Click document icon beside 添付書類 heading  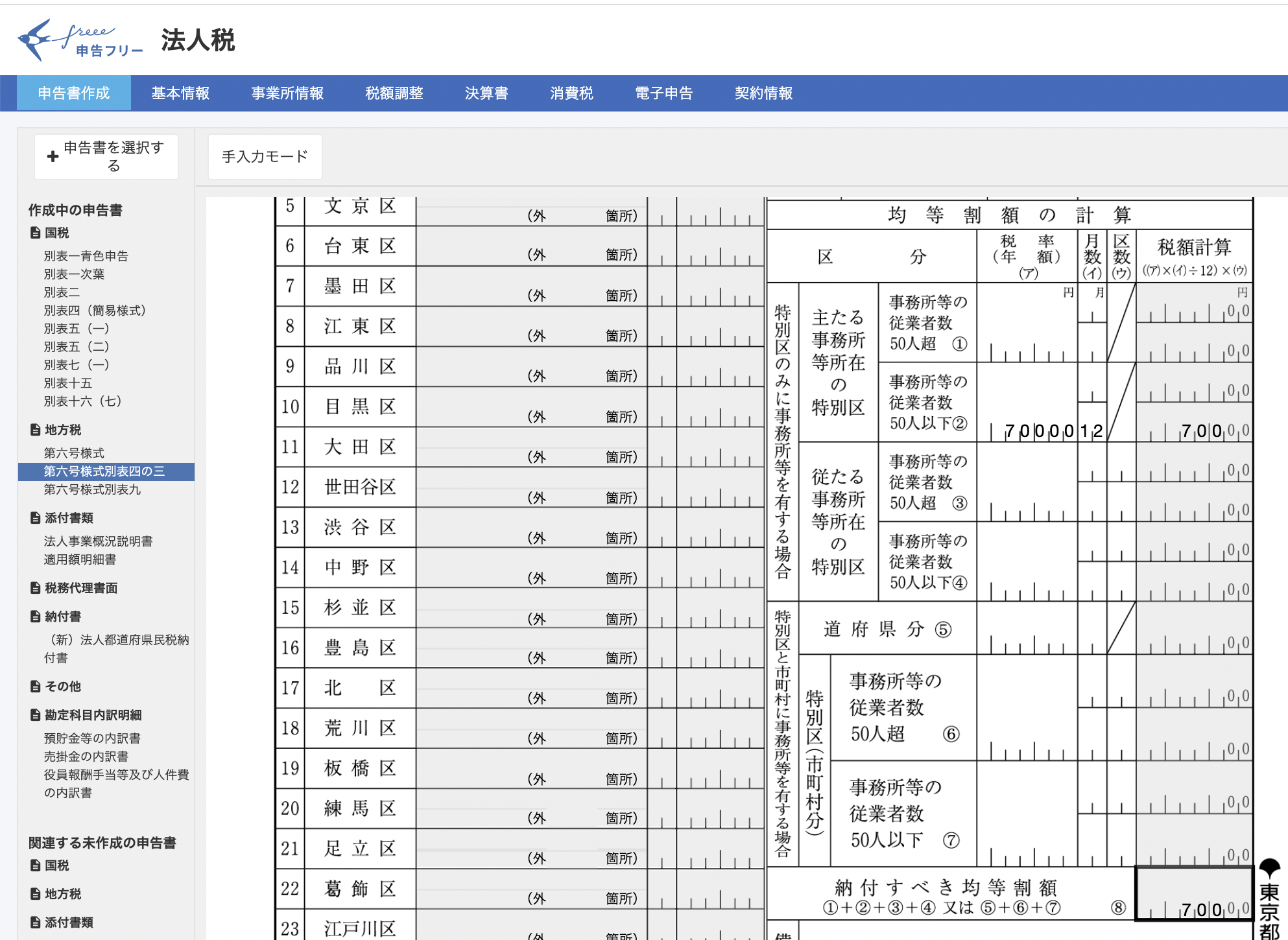tap(36, 518)
